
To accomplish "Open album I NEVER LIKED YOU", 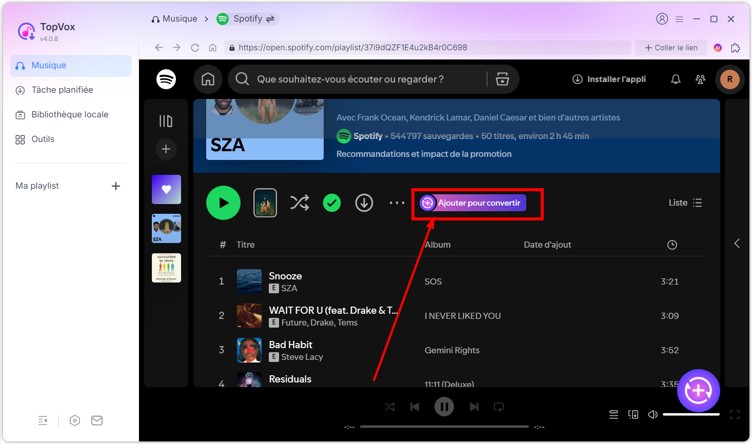I will click(462, 316).
